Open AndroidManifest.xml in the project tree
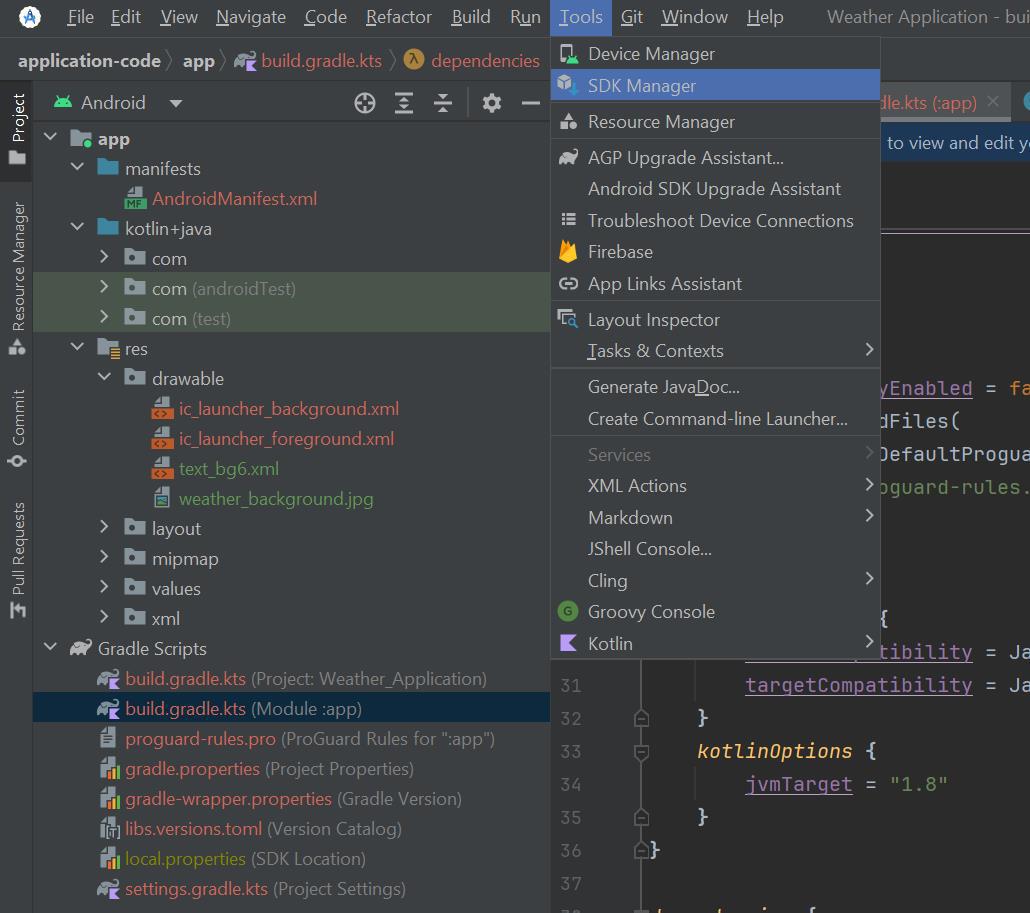Screen dimensions: 1030x913 (234, 199)
